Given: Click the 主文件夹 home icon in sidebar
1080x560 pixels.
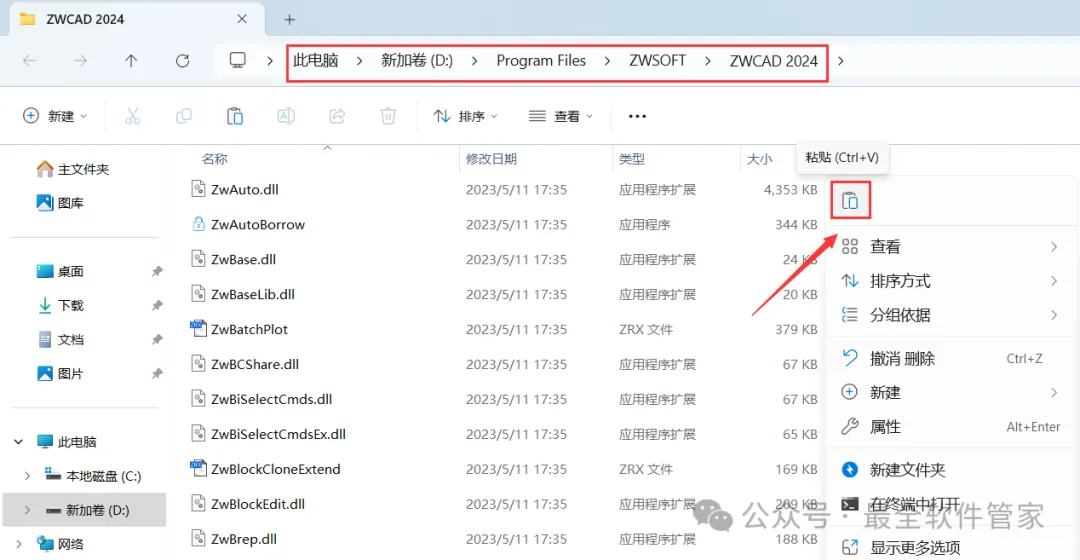Looking at the screenshot, I should tap(45, 169).
